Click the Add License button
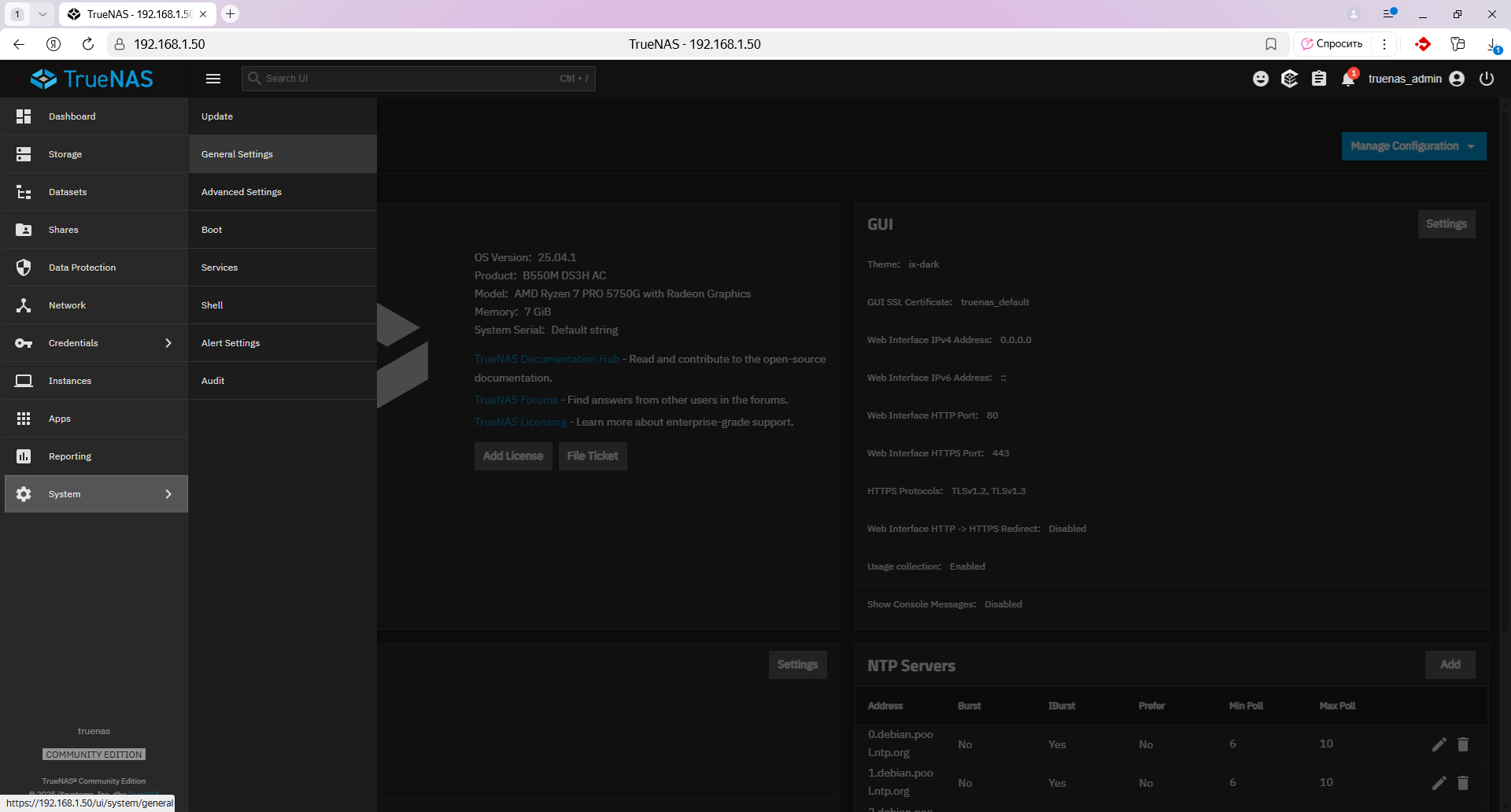This screenshot has height=812, width=1511. [513, 456]
